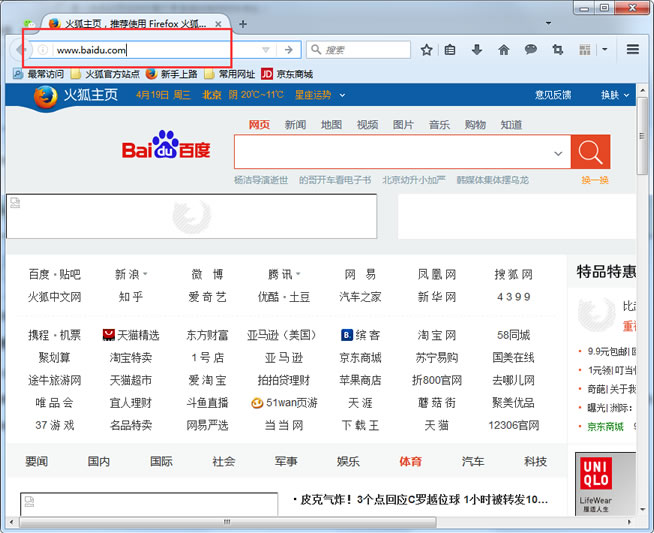Click the Baidu orange search button
654x533 pixels.
pyautogui.click(x=590, y=152)
